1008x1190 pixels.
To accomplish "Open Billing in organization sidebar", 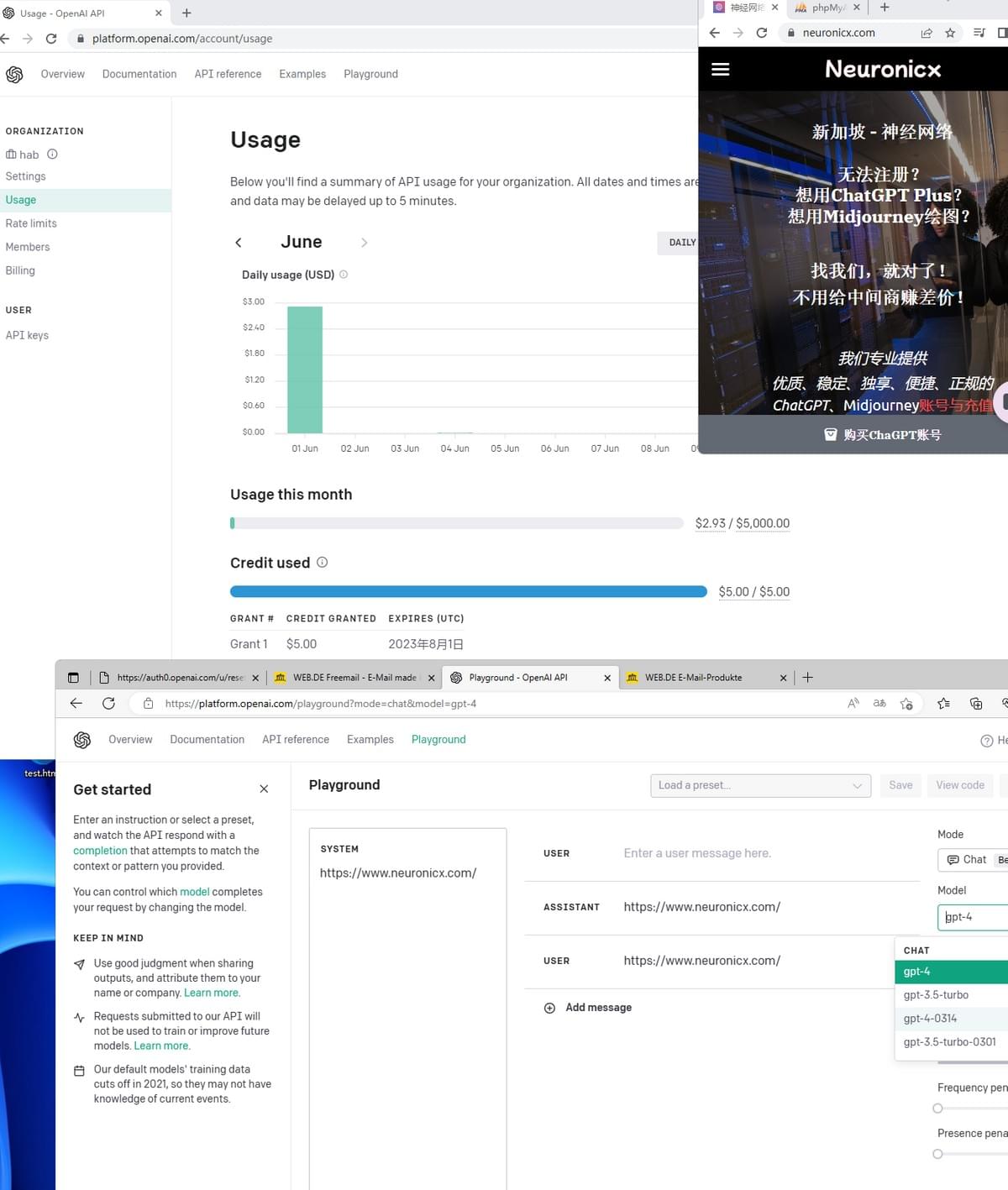I will (20, 270).
